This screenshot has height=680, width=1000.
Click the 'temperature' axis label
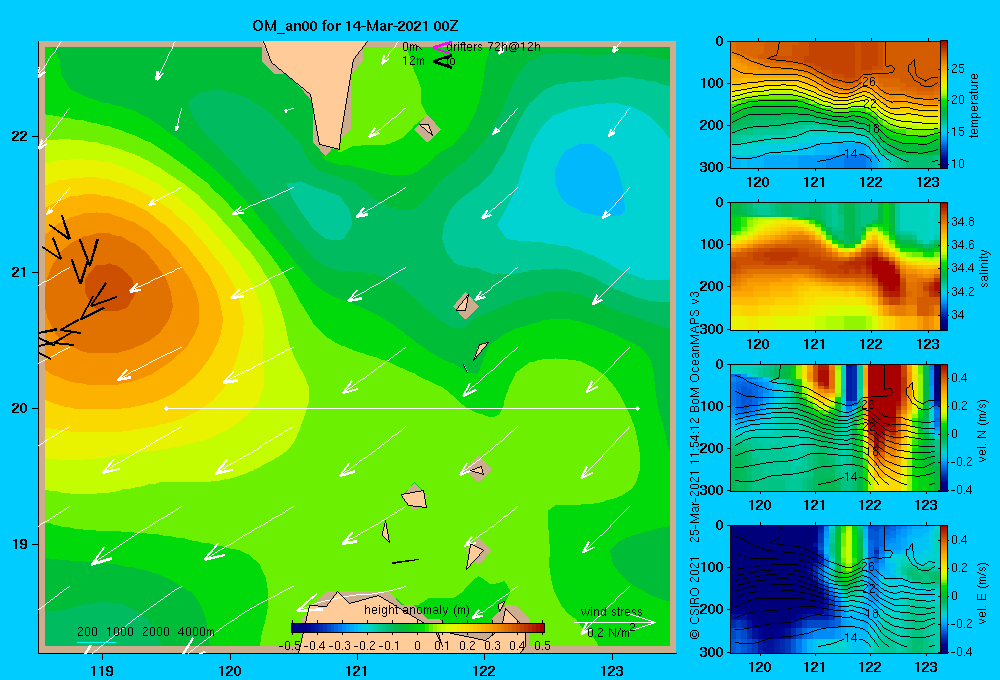tap(974, 105)
